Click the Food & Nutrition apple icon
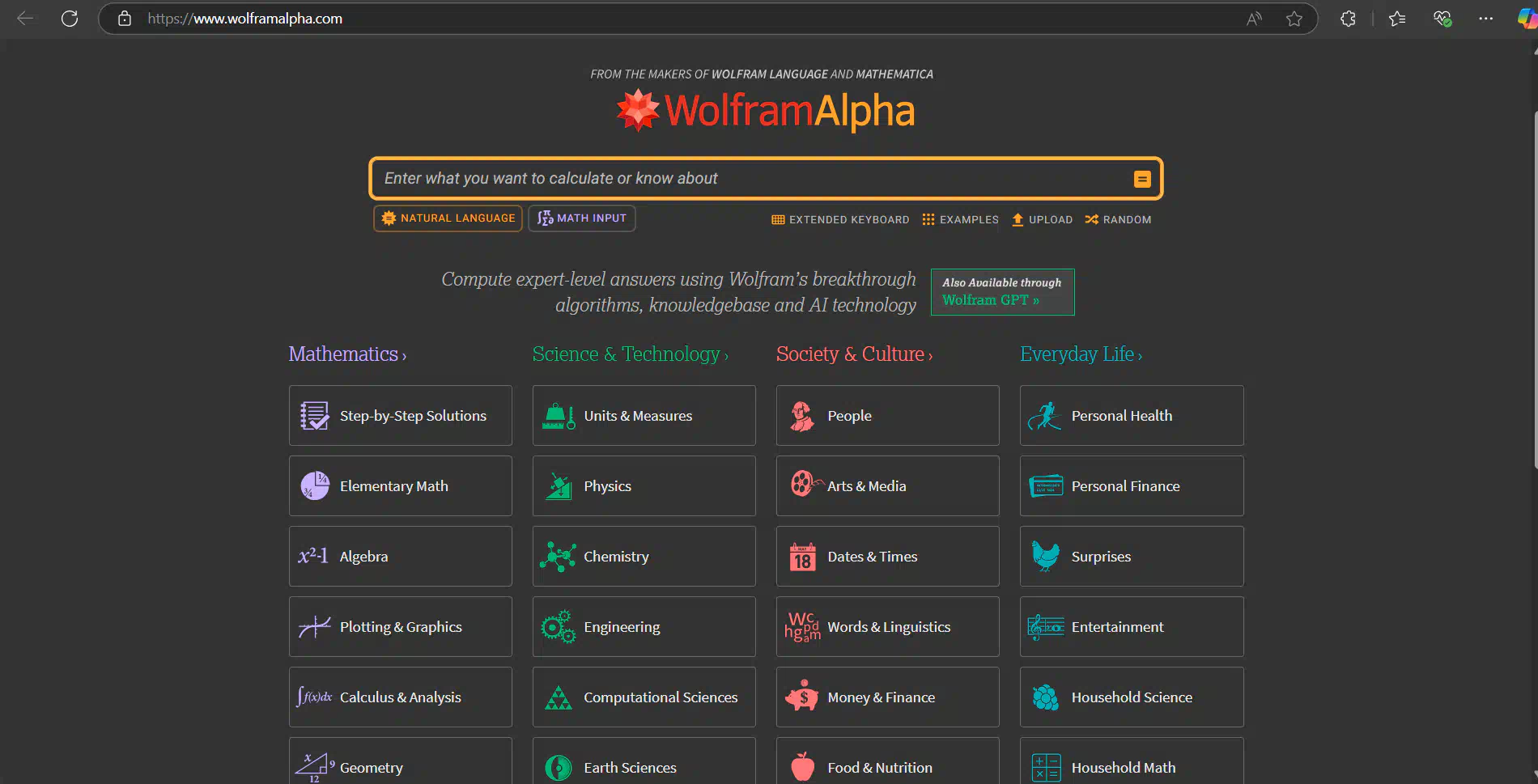 pyautogui.click(x=803, y=766)
